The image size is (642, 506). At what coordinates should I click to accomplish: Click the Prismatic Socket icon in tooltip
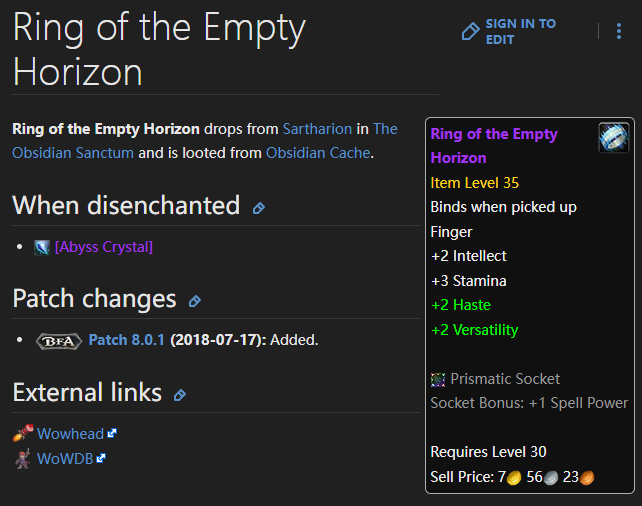438,379
